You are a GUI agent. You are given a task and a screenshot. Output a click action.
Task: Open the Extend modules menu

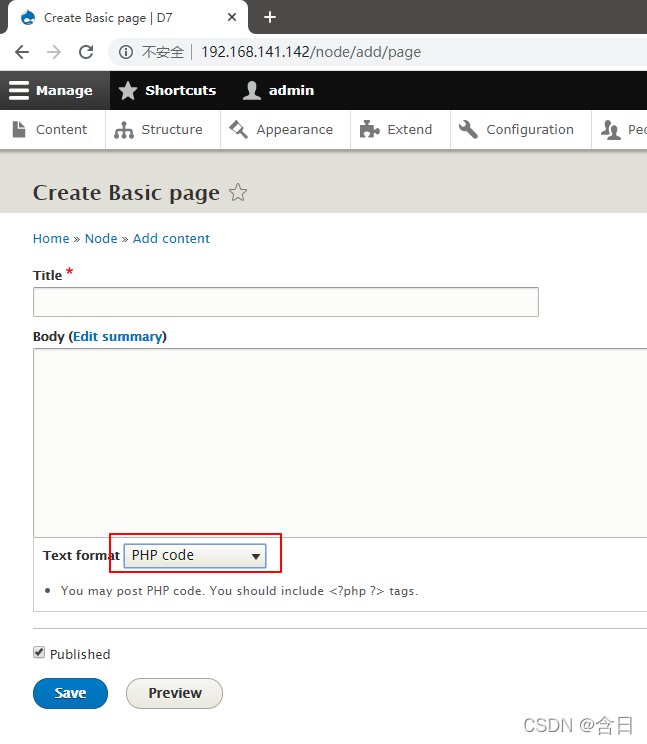(396, 130)
